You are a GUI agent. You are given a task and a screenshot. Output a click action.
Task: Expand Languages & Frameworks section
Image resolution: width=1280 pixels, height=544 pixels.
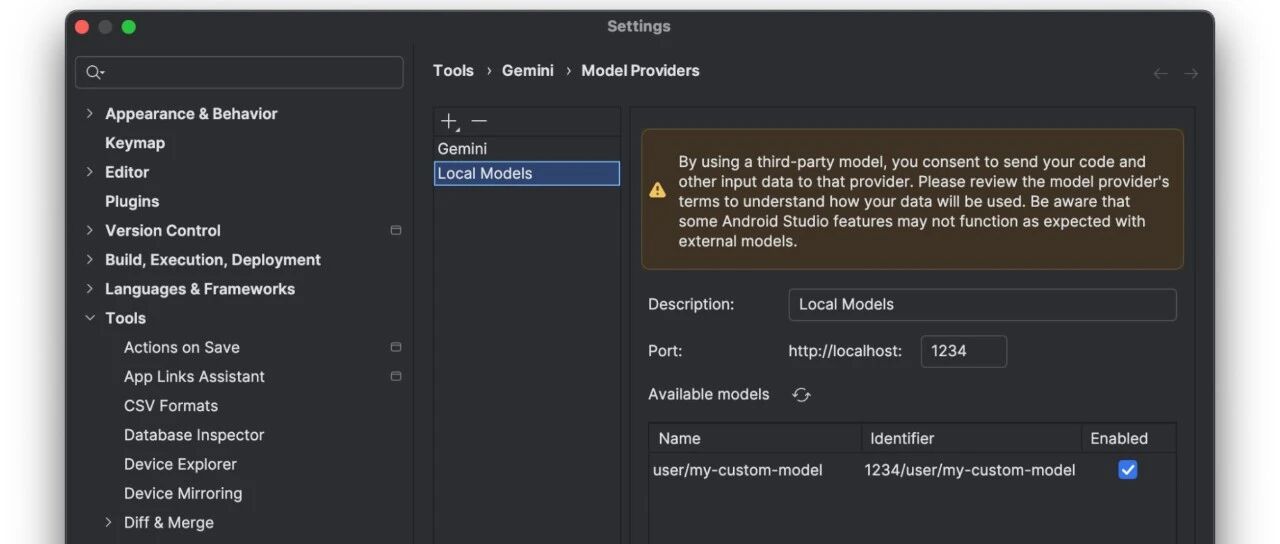(x=90, y=289)
